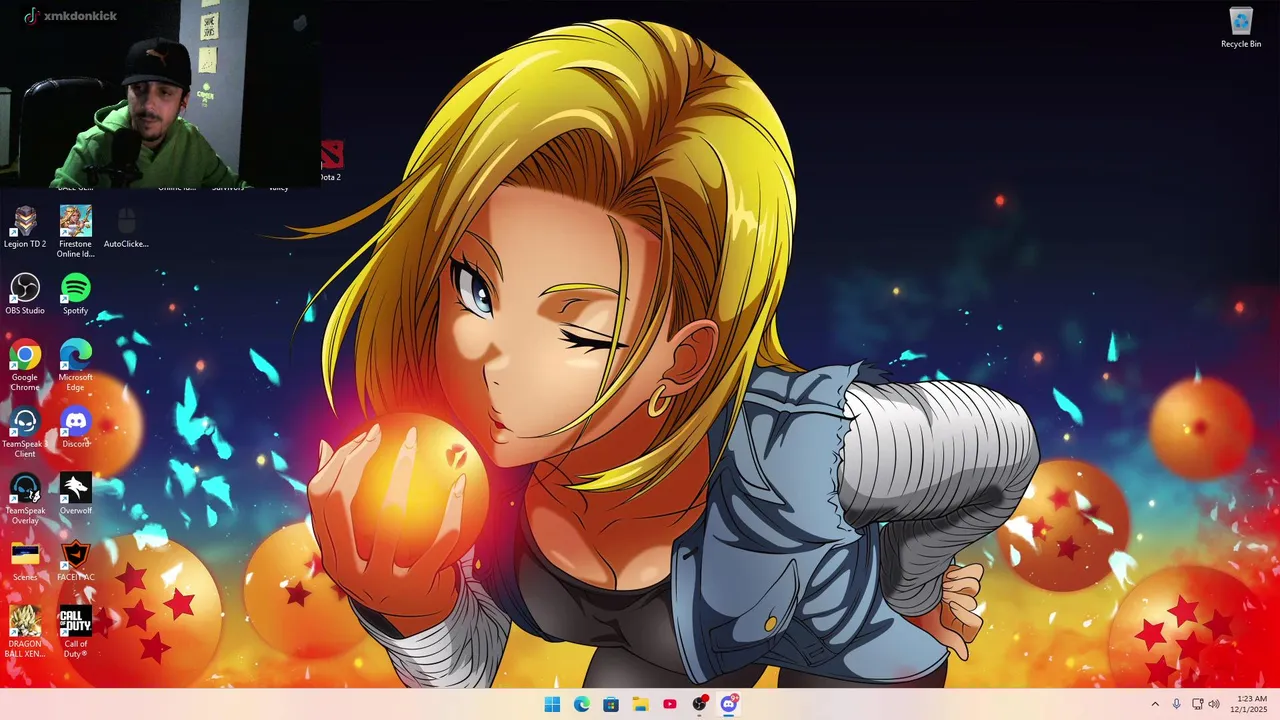1280x720 pixels.
Task: Click the microphone tray icon
Action: 1177,704
